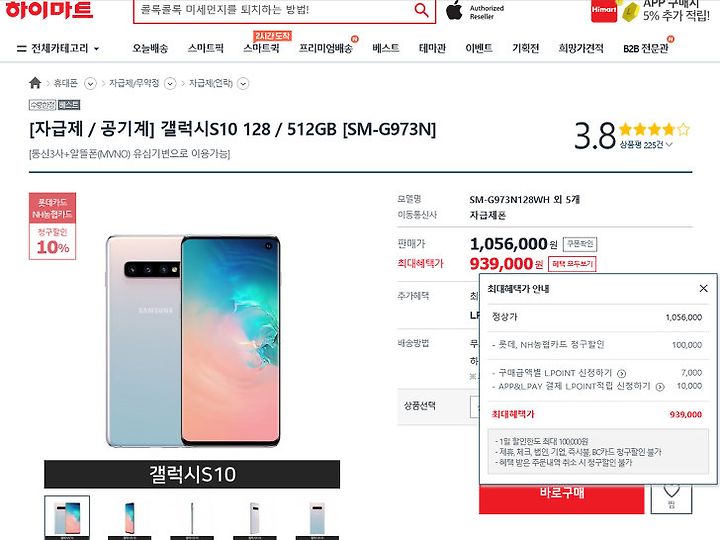Screen dimensions: 720x540
Task: Click the 하이마트 logo
Action: (x=49, y=10)
